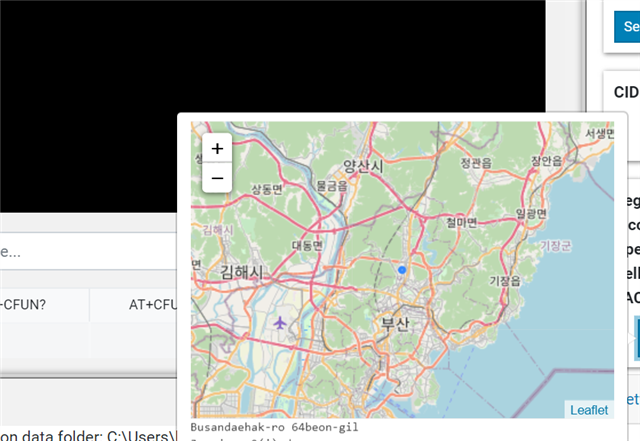Click the AT+CFU command button behind map
This screenshot has width=640, height=441.
coord(134,305)
